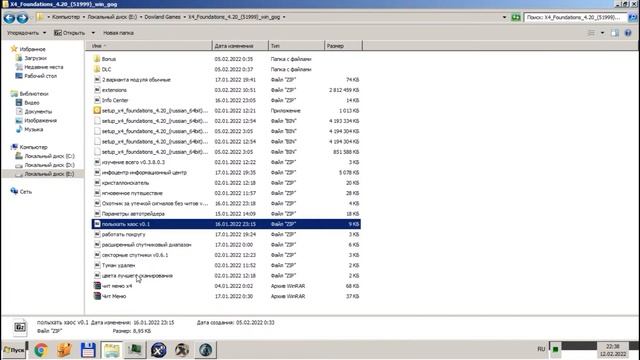Select the highlighted 'хаос v0.1' file row
This screenshot has height=360, width=640.
227,224
